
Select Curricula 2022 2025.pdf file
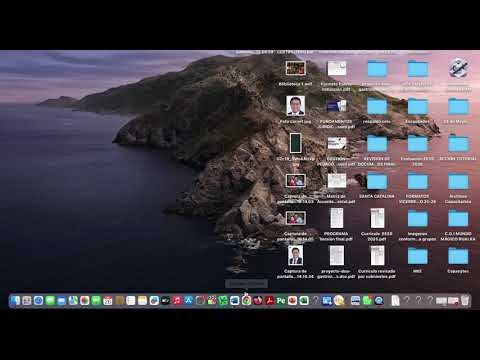pyautogui.click(x=377, y=218)
